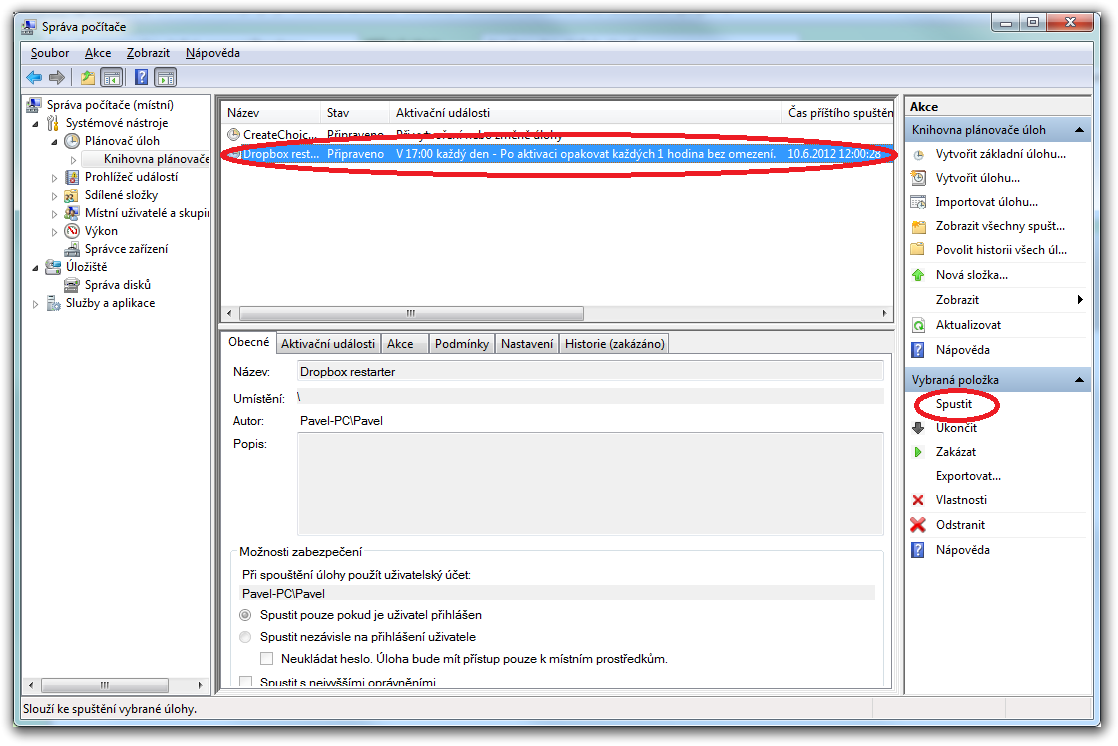The height and width of the screenshot is (746, 1118).
Task: Sort by the Stav column header
Action: click(x=354, y=113)
